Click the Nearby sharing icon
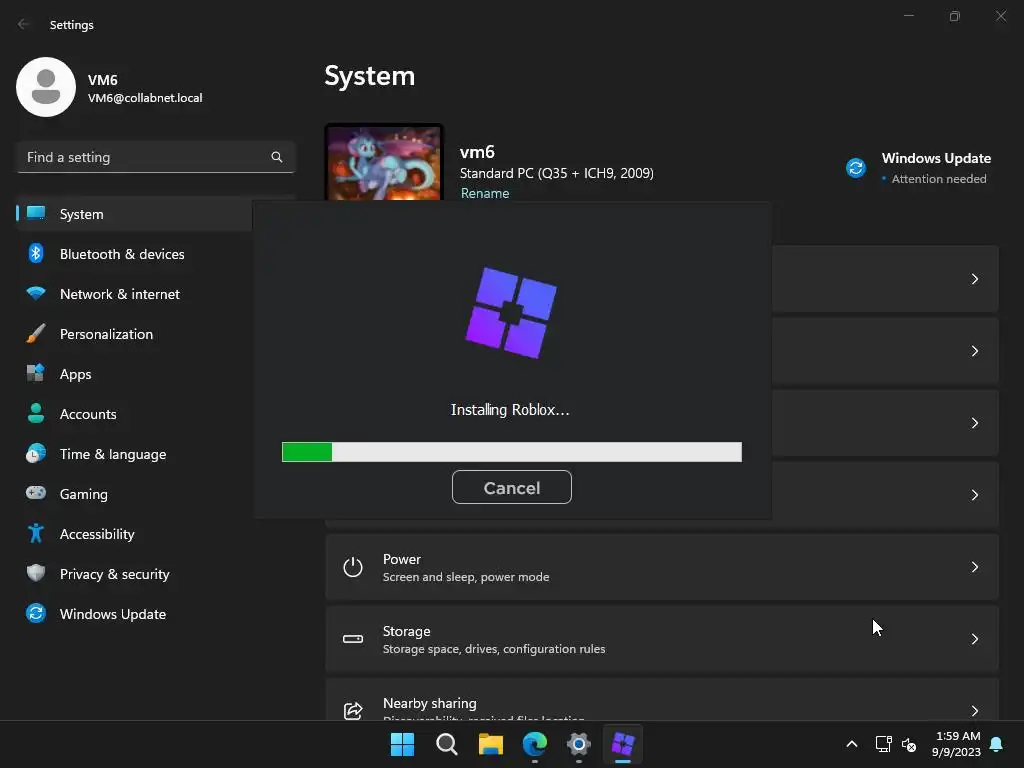1024x768 pixels. [353, 711]
